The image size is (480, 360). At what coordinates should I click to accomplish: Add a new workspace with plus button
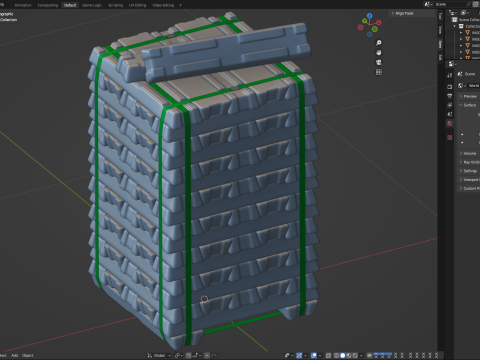tap(180, 5)
